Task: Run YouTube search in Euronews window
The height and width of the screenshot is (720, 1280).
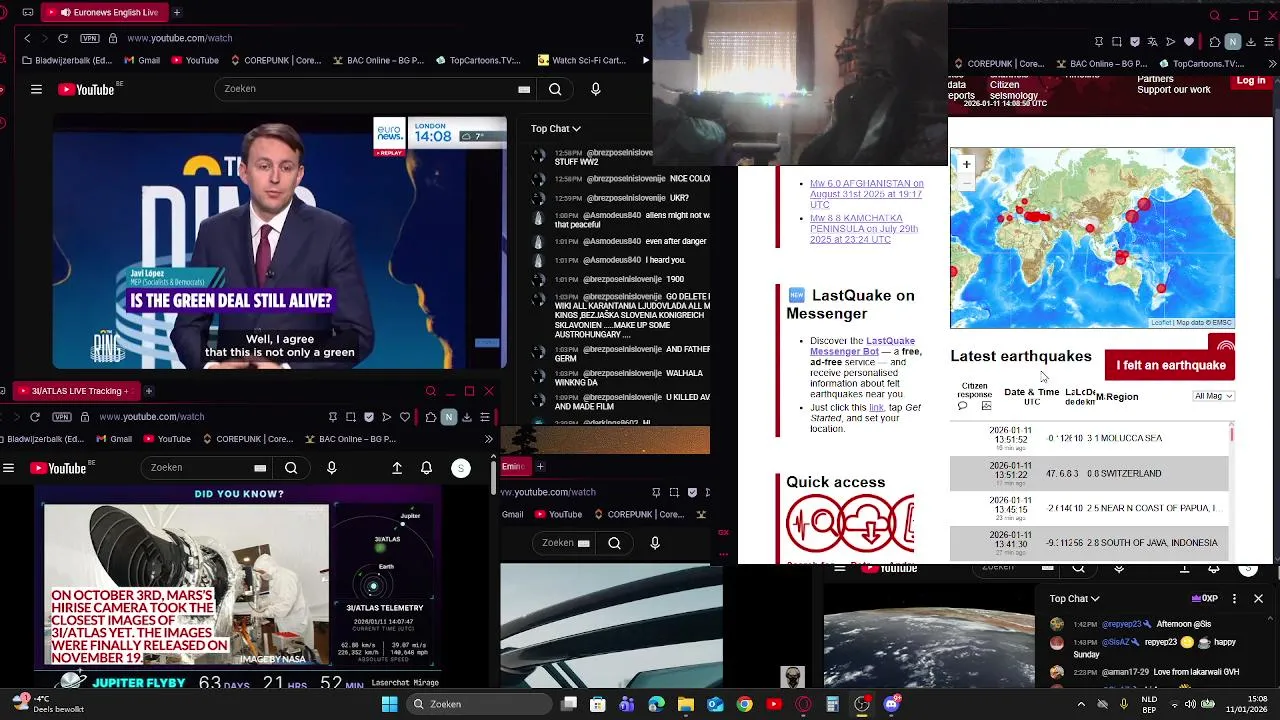Action: [x=555, y=89]
